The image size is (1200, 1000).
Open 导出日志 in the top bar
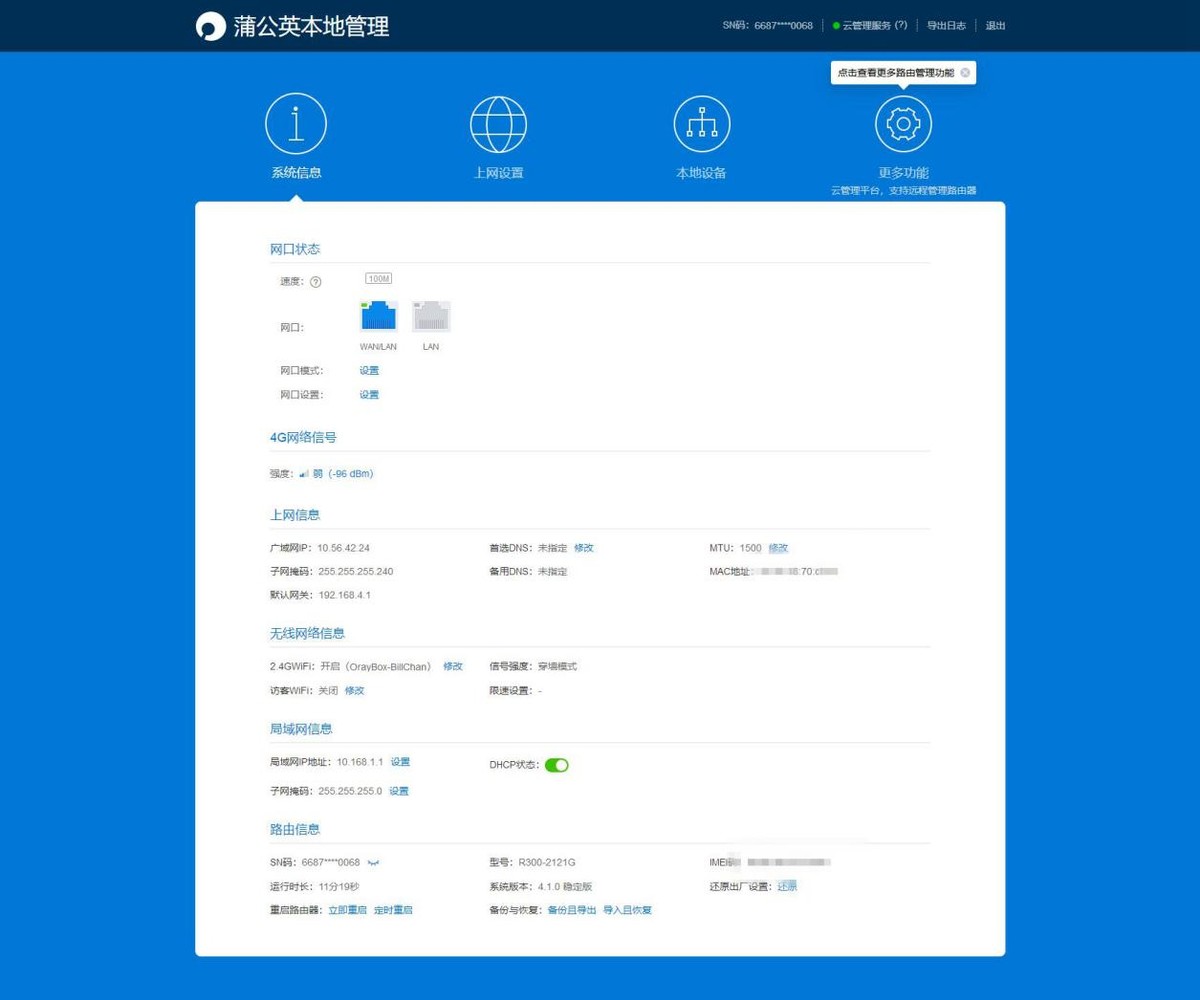[x=946, y=25]
